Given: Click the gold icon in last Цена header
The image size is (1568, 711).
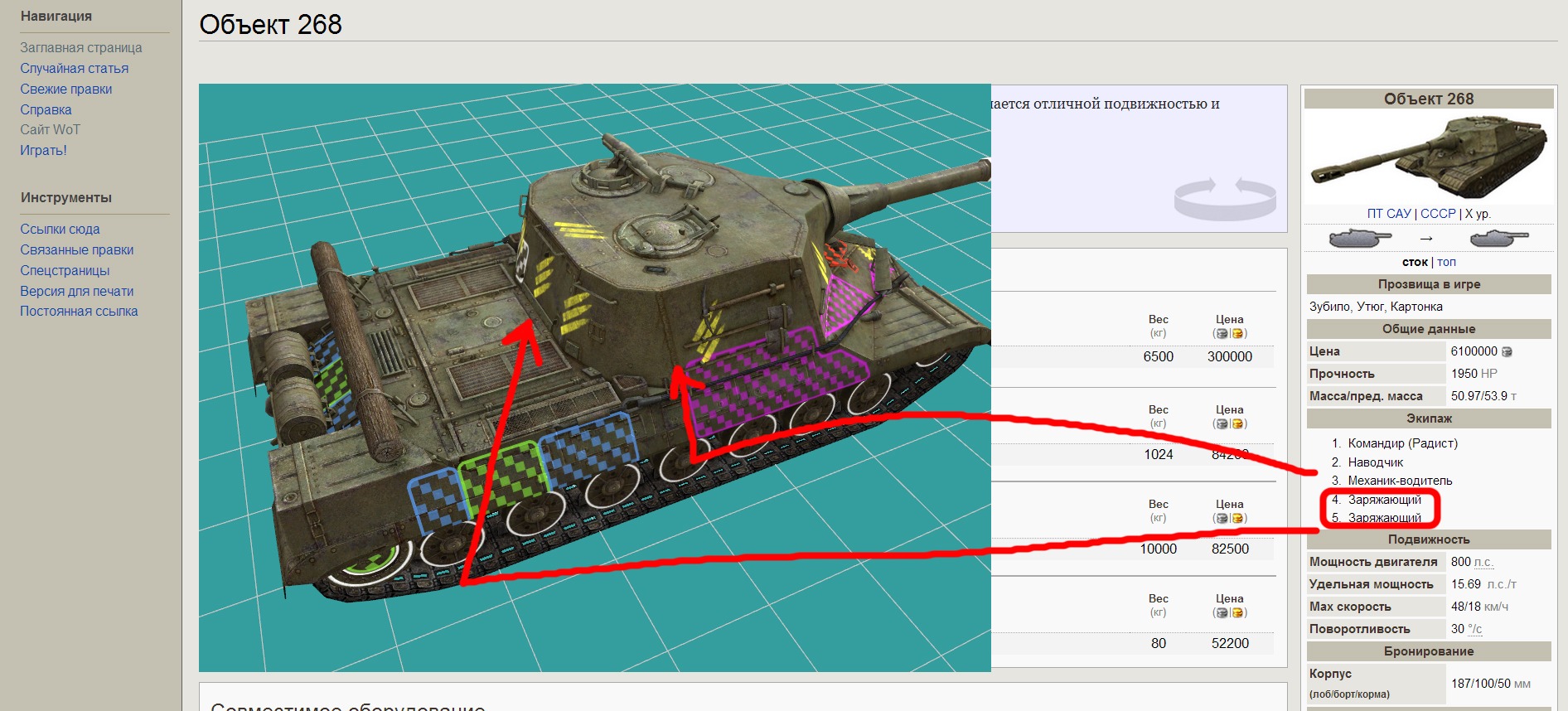Looking at the screenshot, I should pos(1237,613).
